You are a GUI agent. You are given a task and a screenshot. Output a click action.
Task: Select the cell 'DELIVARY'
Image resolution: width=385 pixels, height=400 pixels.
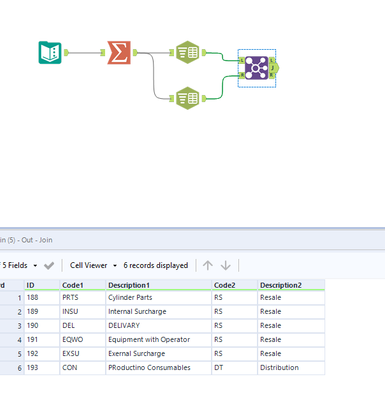(x=158, y=325)
